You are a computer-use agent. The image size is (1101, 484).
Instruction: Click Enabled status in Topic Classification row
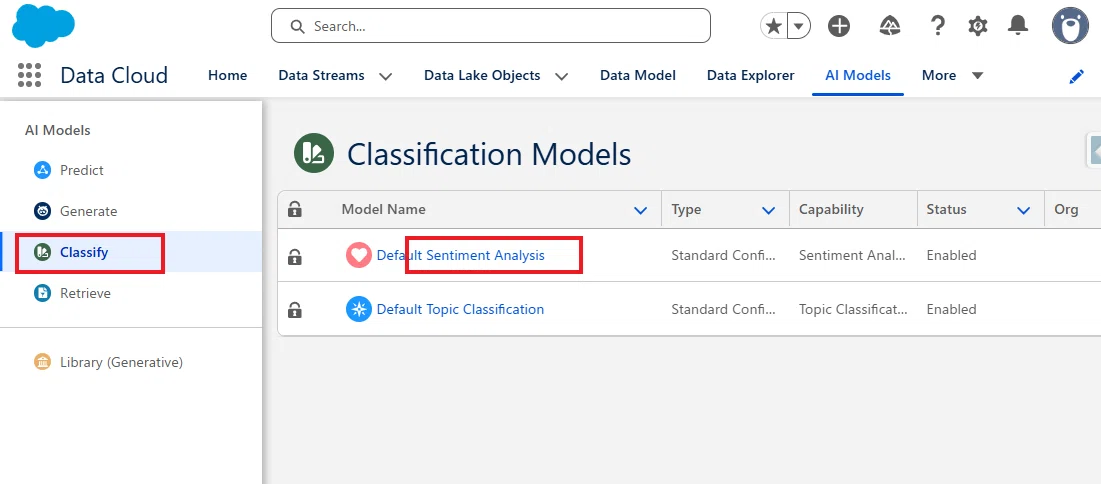coord(951,309)
